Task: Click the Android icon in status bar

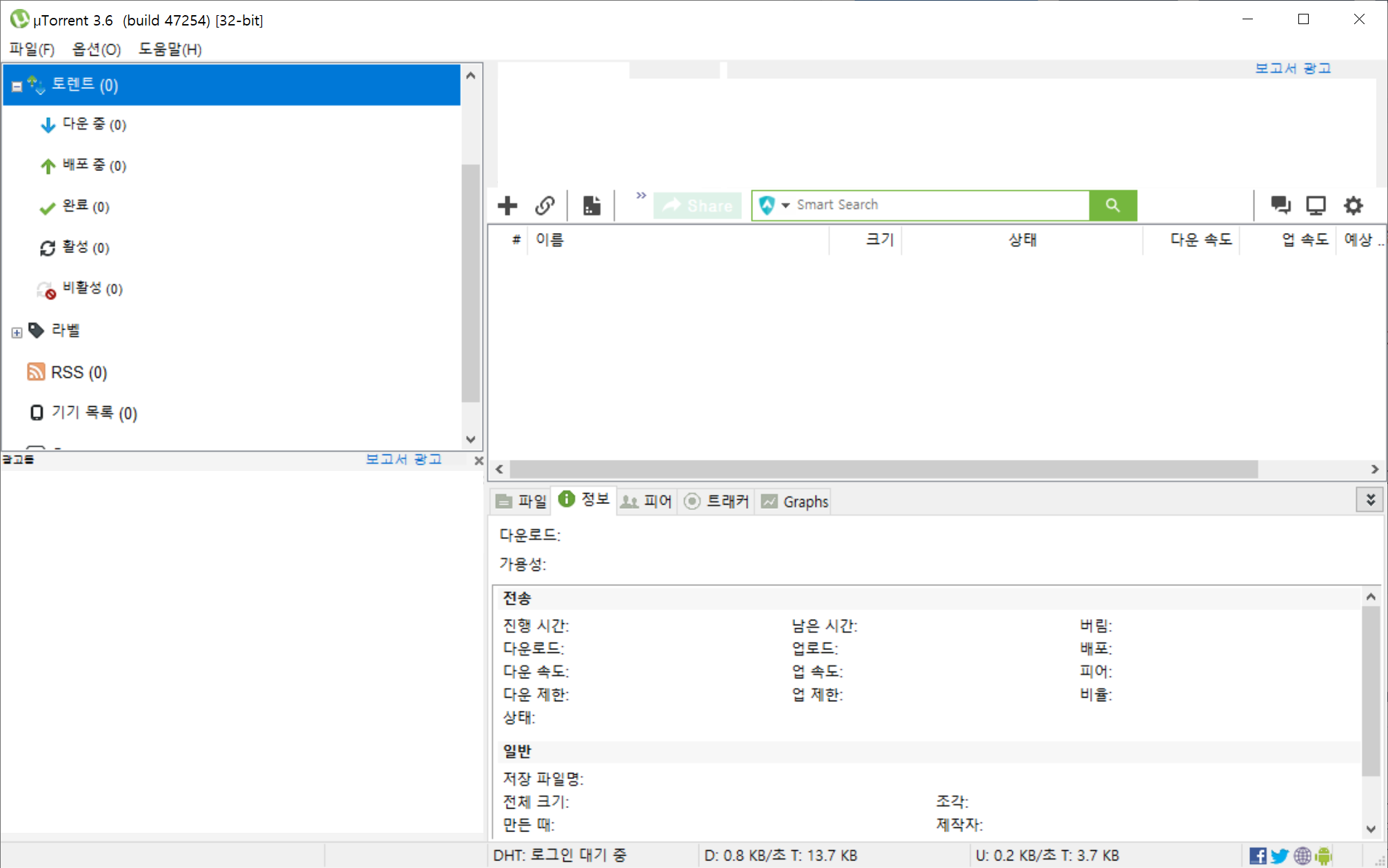Action: coord(1324,856)
